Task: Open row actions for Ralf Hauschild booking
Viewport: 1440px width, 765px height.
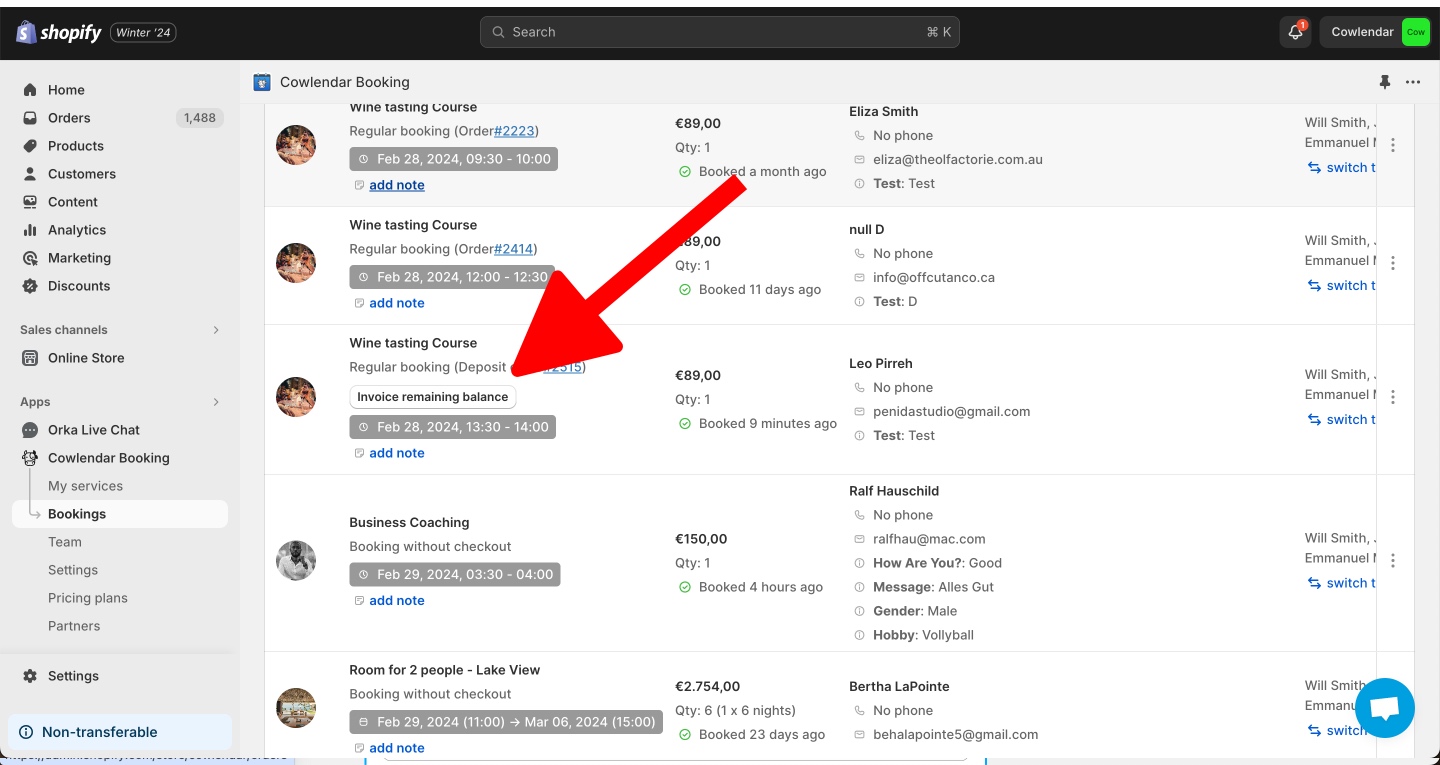Action: coord(1392,561)
